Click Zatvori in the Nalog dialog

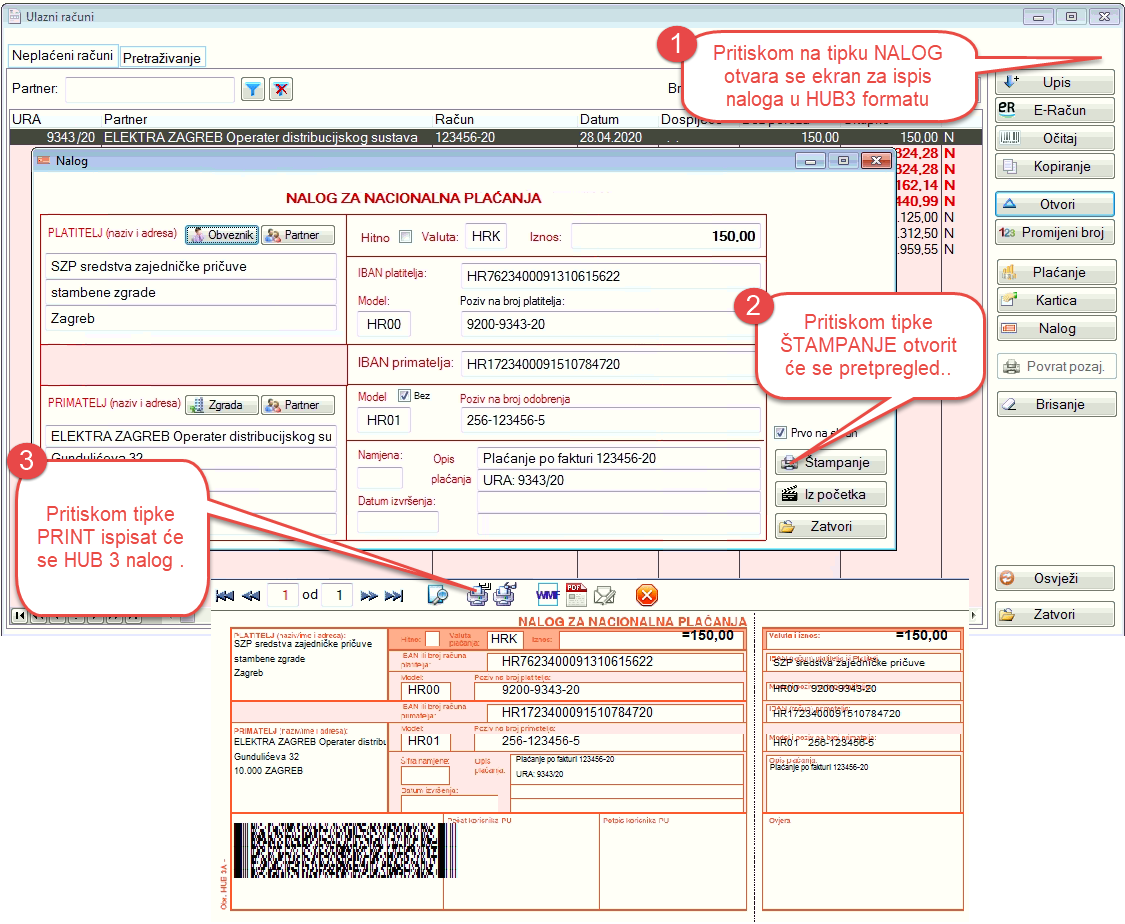830,527
